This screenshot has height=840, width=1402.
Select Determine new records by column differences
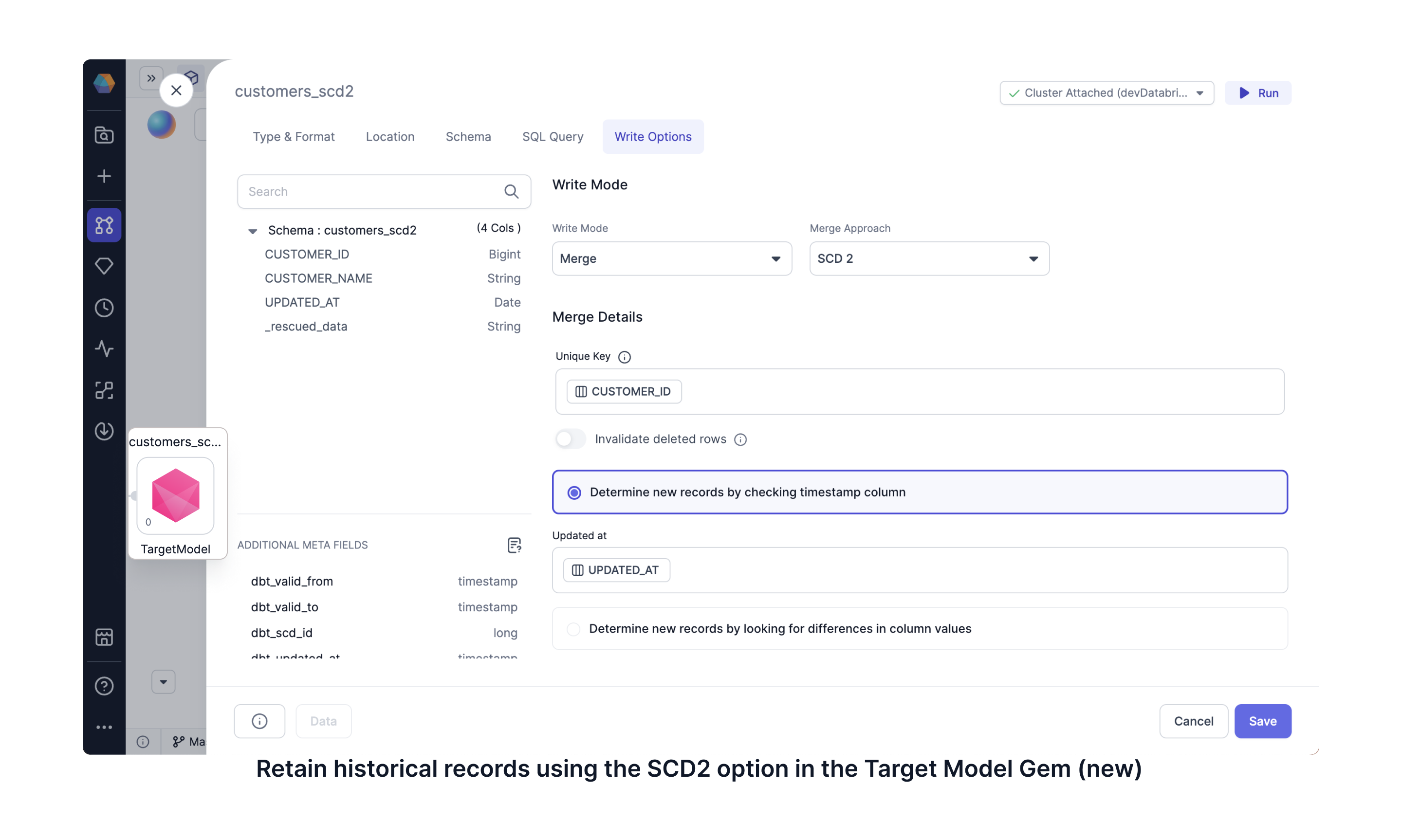coord(571,628)
